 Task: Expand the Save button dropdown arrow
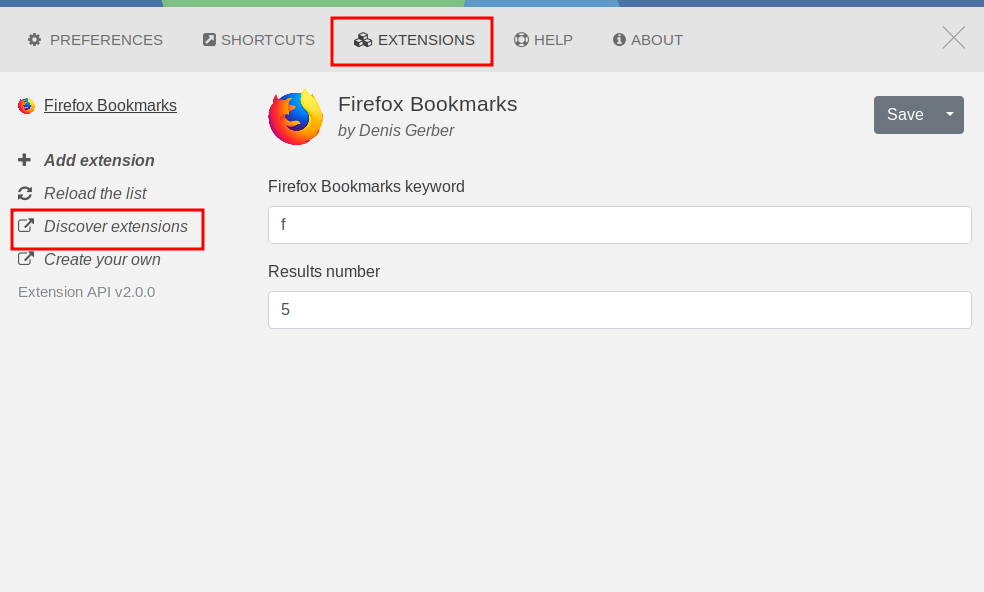pos(950,115)
